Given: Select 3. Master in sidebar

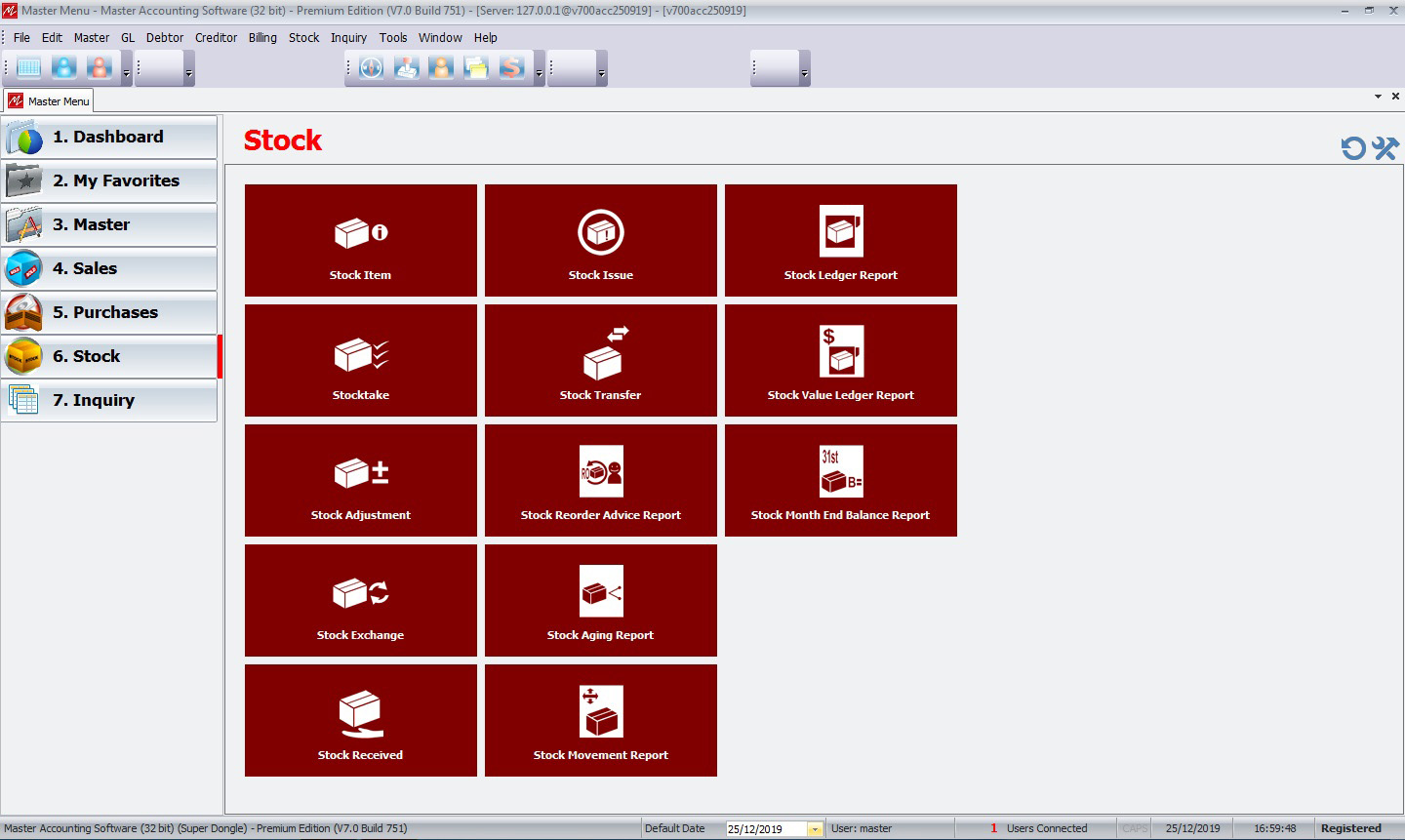Looking at the screenshot, I should [x=108, y=225].
